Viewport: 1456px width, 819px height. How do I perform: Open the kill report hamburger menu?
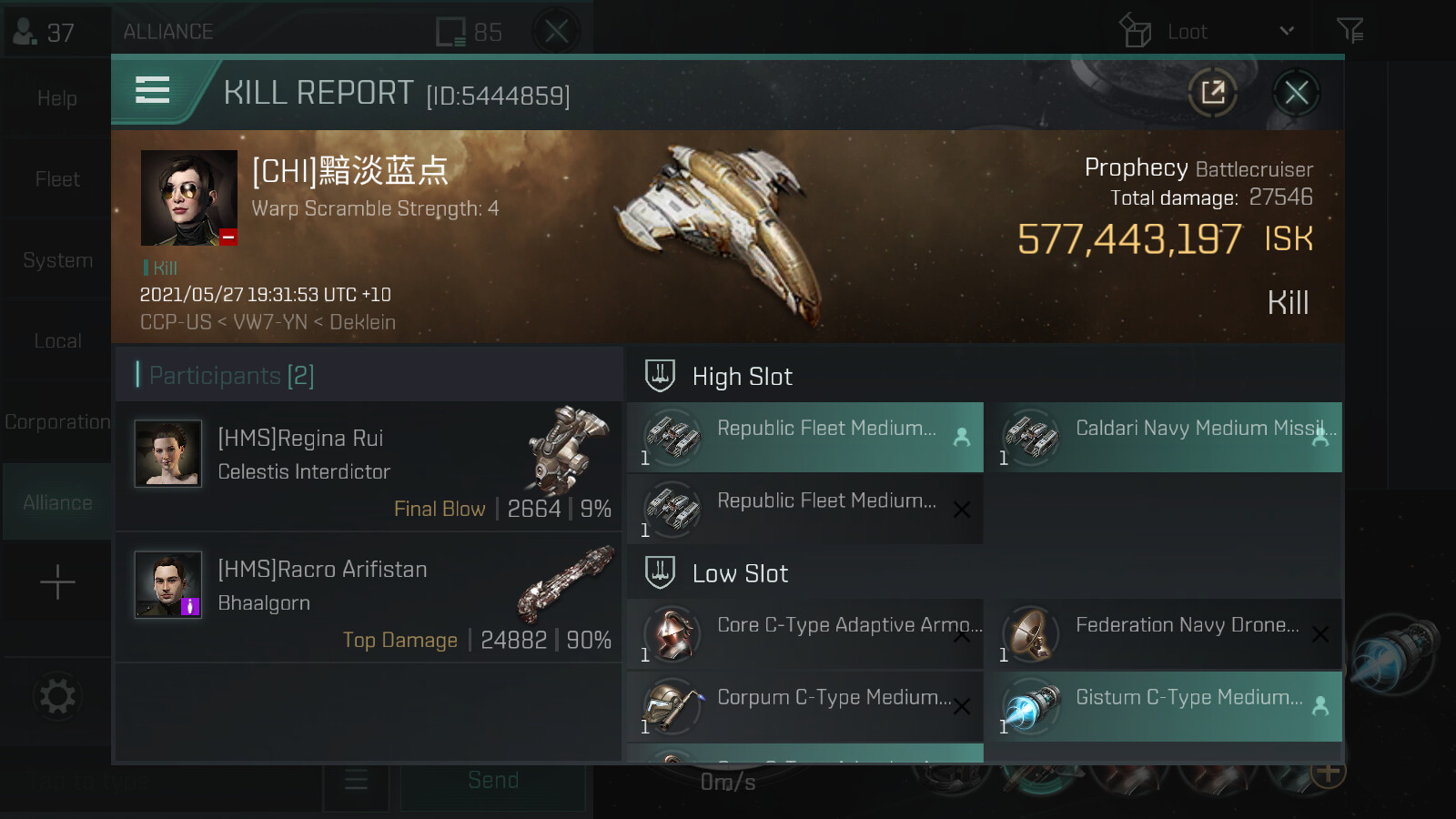click(x=152, y=90)
